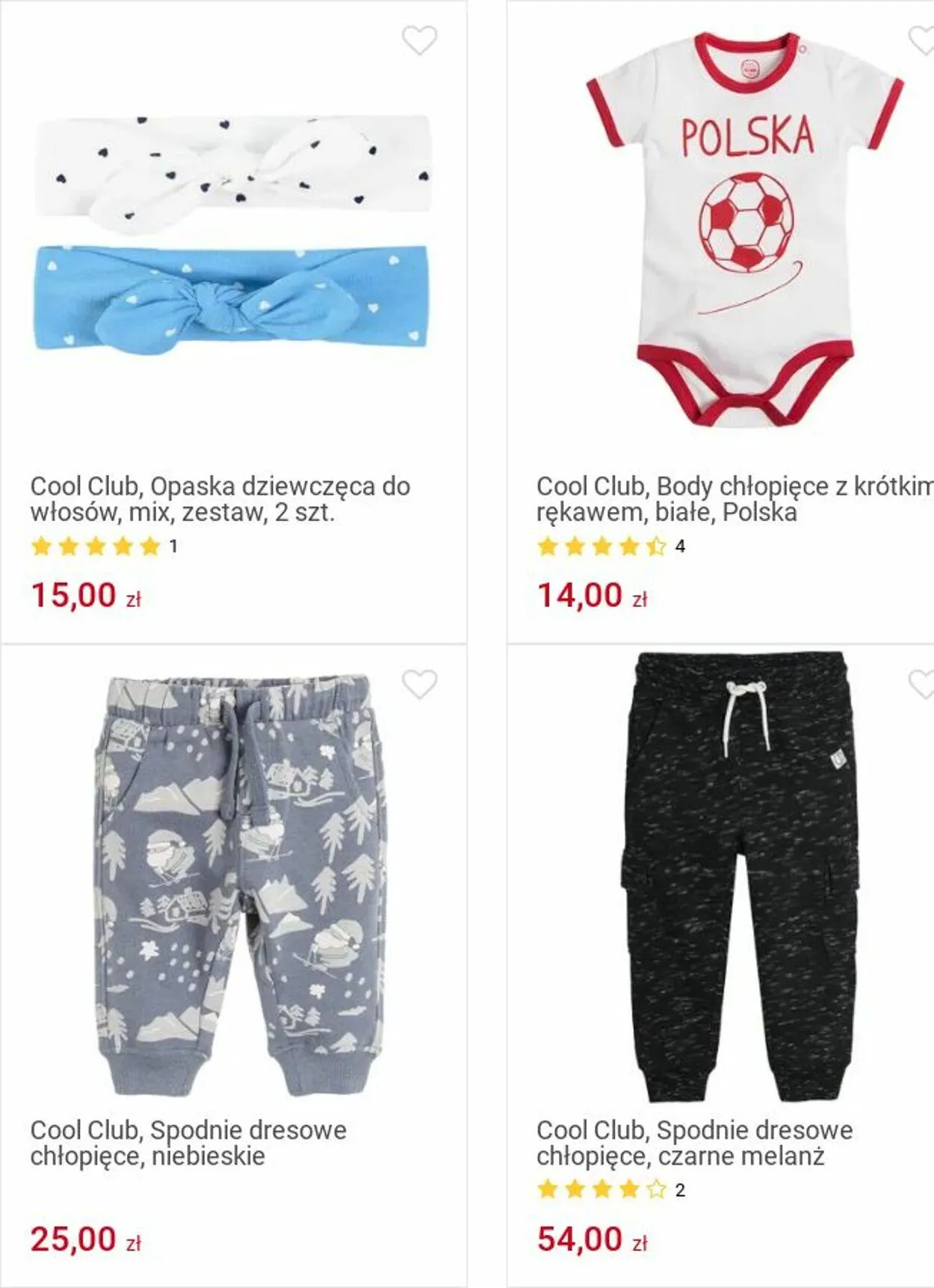
Task: Click the 15,00 zł price of the headbands
Action: coord(86,596)
